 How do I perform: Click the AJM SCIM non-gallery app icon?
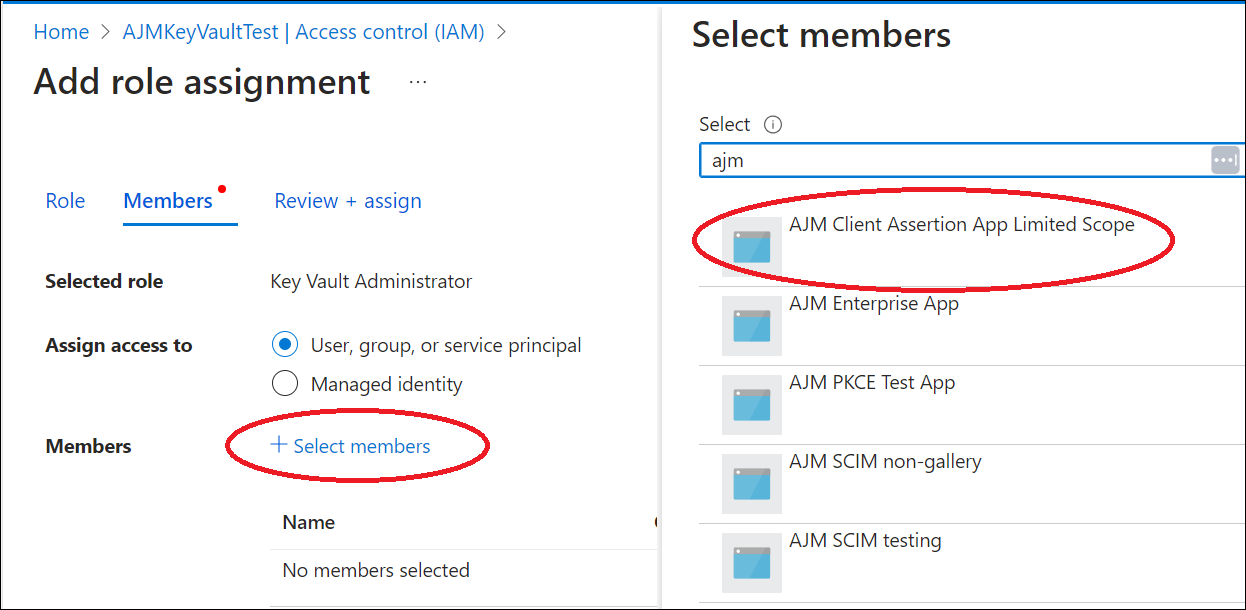751,483
